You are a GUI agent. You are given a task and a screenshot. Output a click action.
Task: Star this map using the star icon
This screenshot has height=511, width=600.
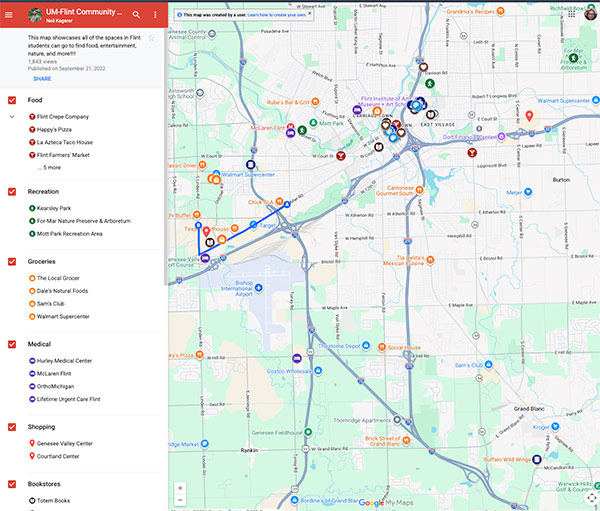(x=152, y=38)
